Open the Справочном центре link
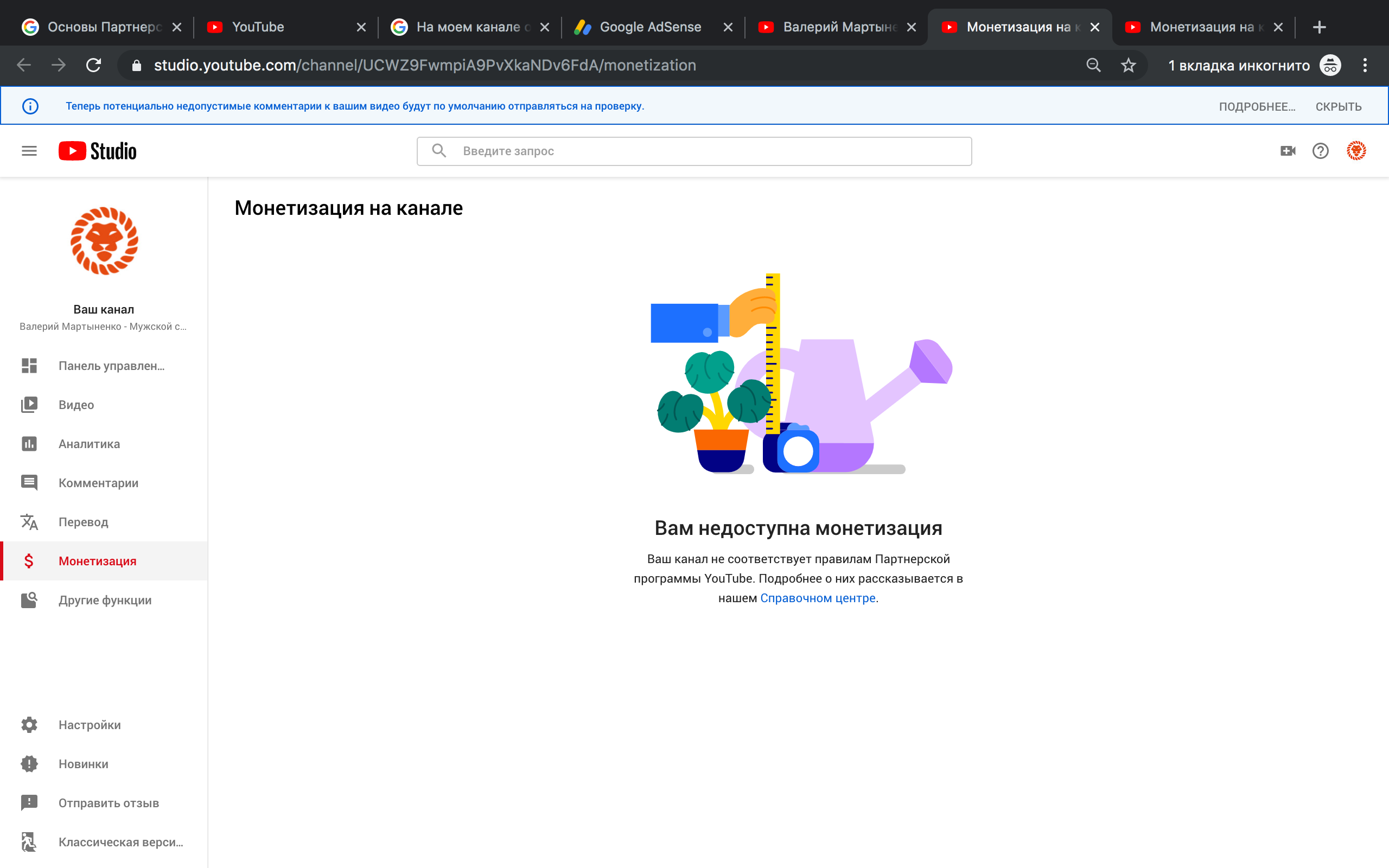The image size is (1389, 868). click(818, 598)
